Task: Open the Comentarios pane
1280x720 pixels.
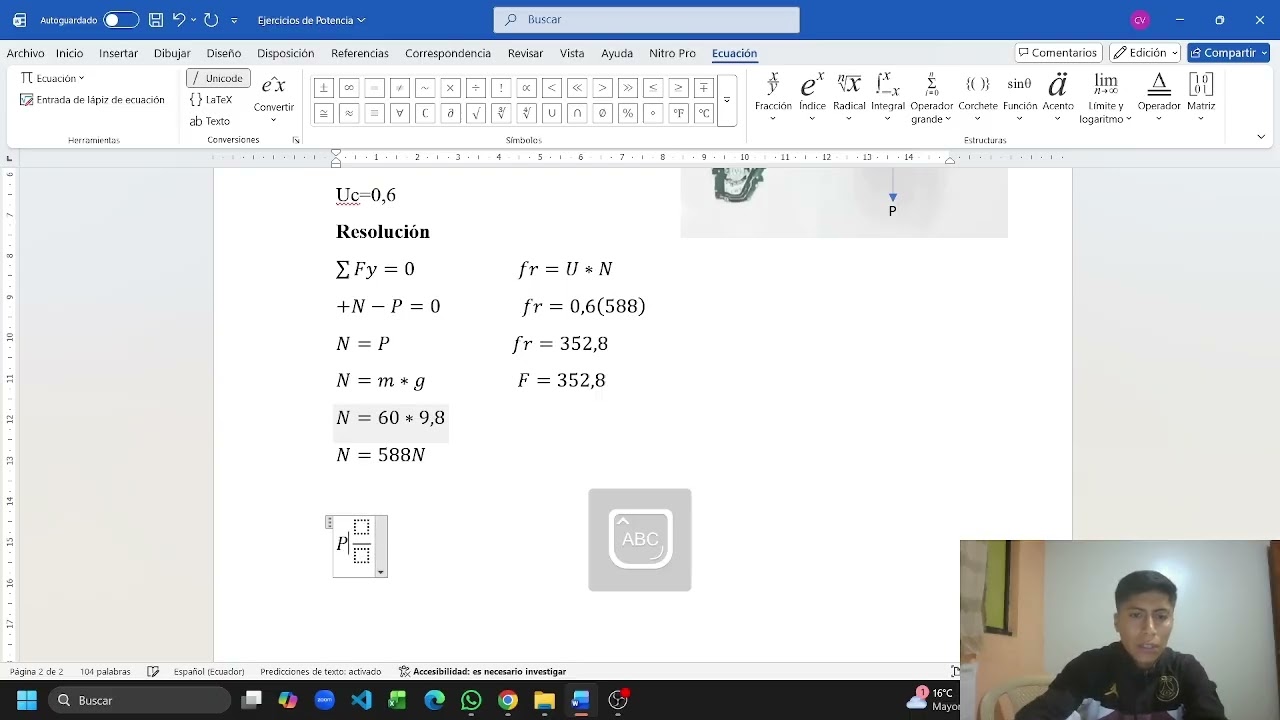Action: (1058, 53)
